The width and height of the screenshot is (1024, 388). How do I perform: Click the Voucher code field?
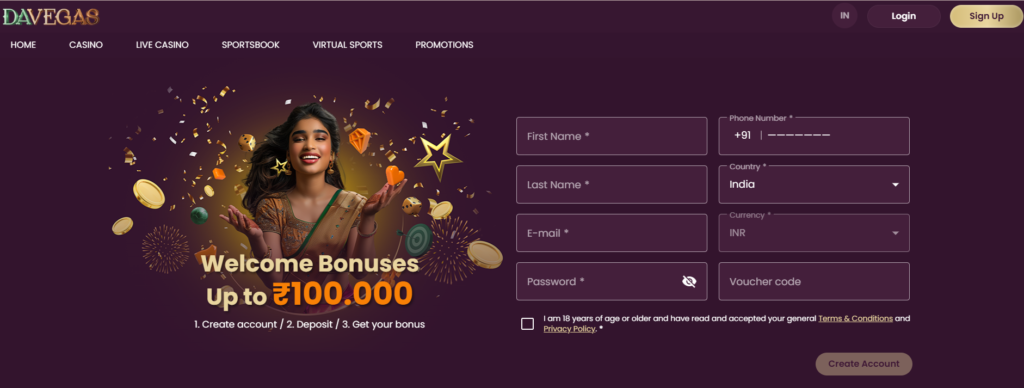pos(814,282)
